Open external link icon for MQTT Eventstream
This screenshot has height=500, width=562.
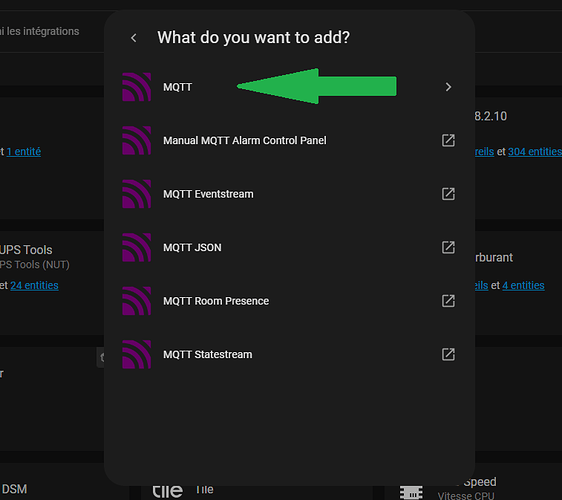point(448,194)
